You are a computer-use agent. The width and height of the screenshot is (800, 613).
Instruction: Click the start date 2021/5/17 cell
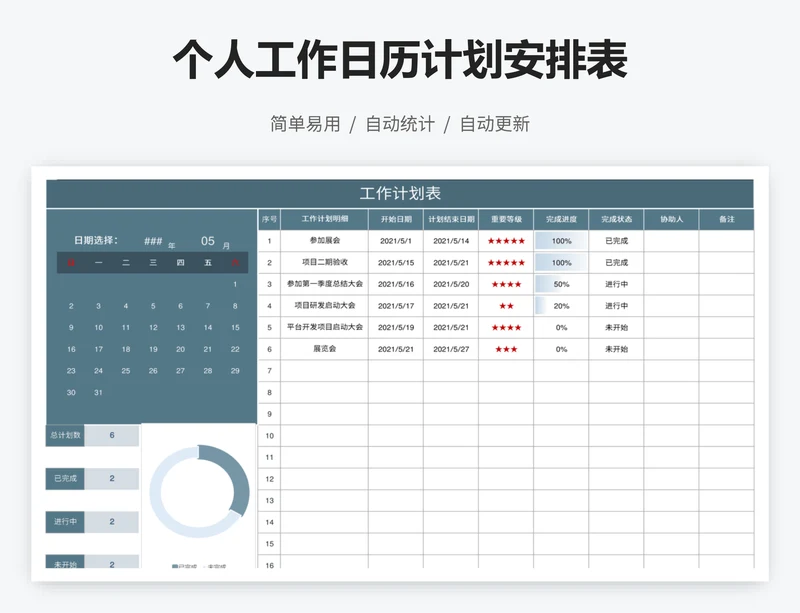click(x=396, y=306)
